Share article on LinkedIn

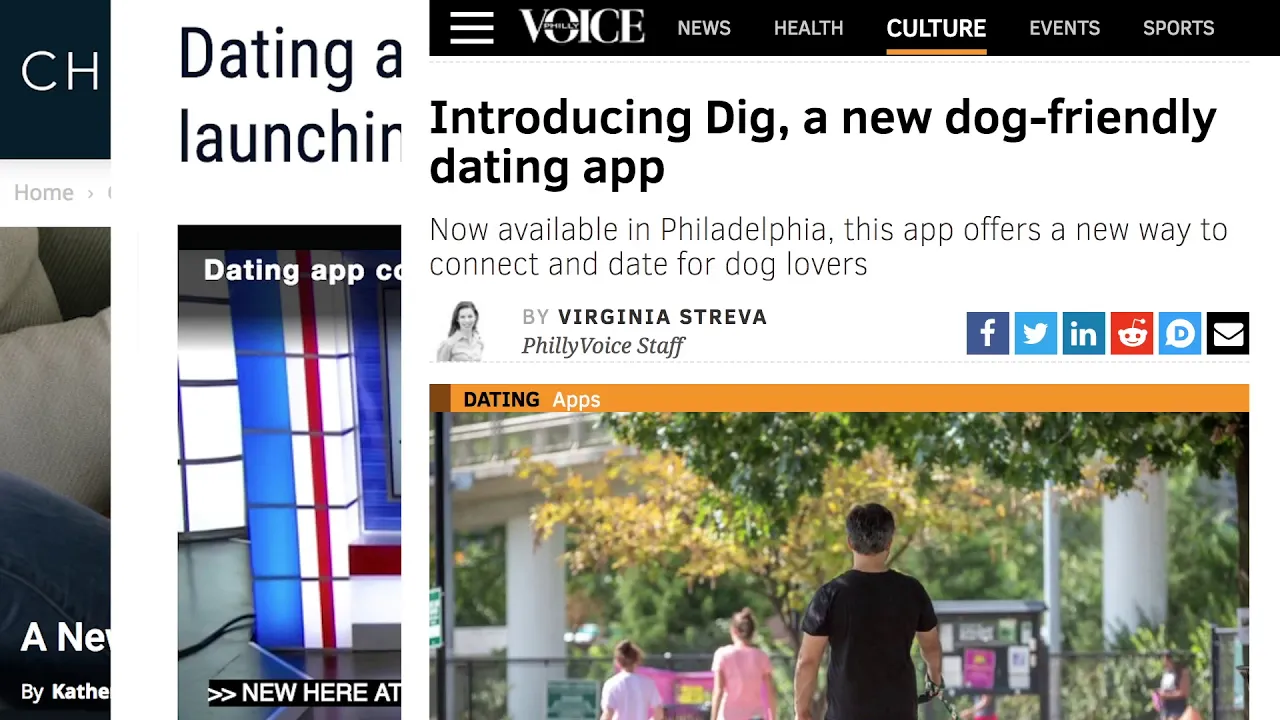click(1083, 333)
